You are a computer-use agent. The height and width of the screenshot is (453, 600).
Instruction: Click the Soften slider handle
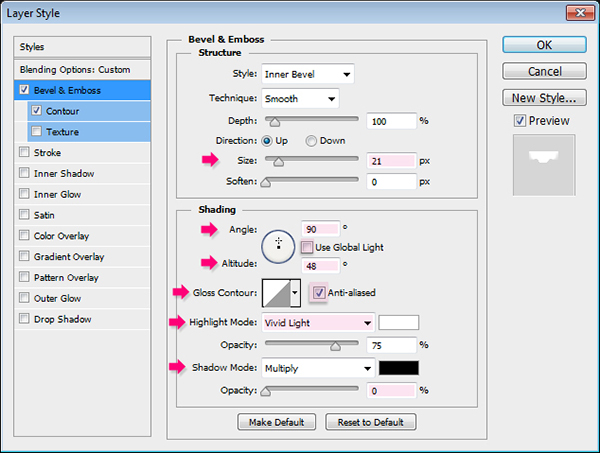[x=266, y=183]
